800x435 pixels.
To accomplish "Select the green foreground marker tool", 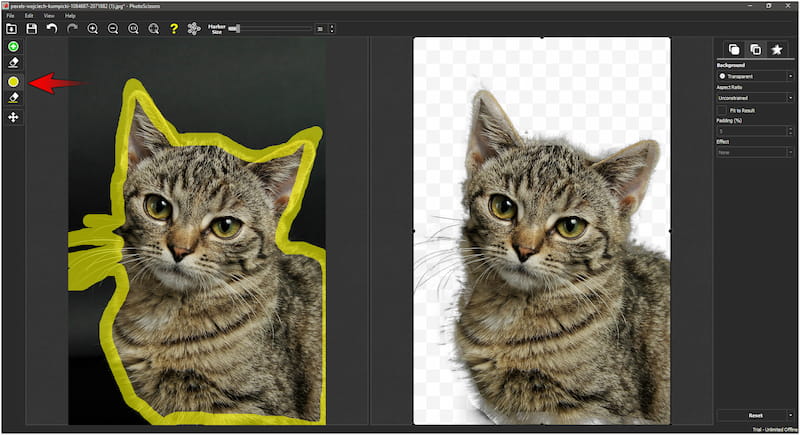I will 13,47.
